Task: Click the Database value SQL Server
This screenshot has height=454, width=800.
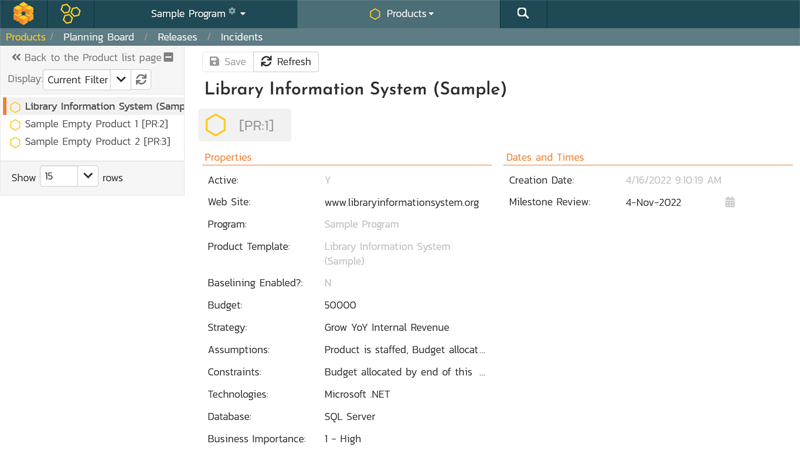Action: pyautogui.click(x=349, y=417)
